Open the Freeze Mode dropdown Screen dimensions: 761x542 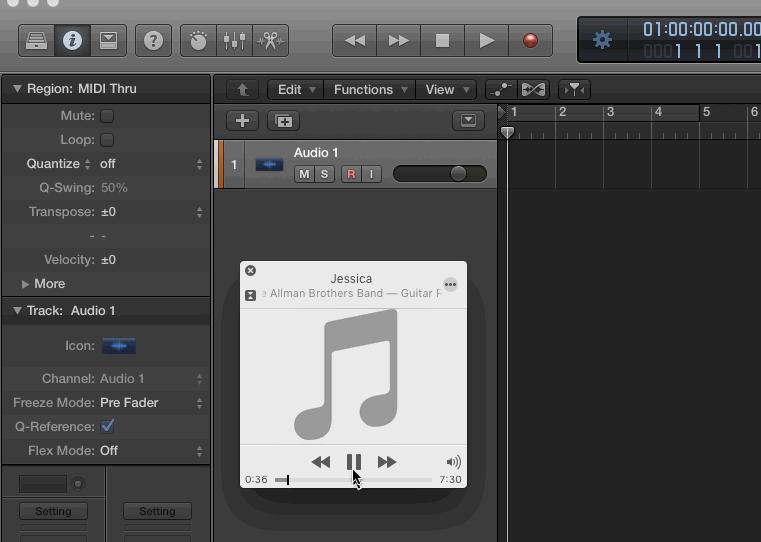(x=150, y=403)
